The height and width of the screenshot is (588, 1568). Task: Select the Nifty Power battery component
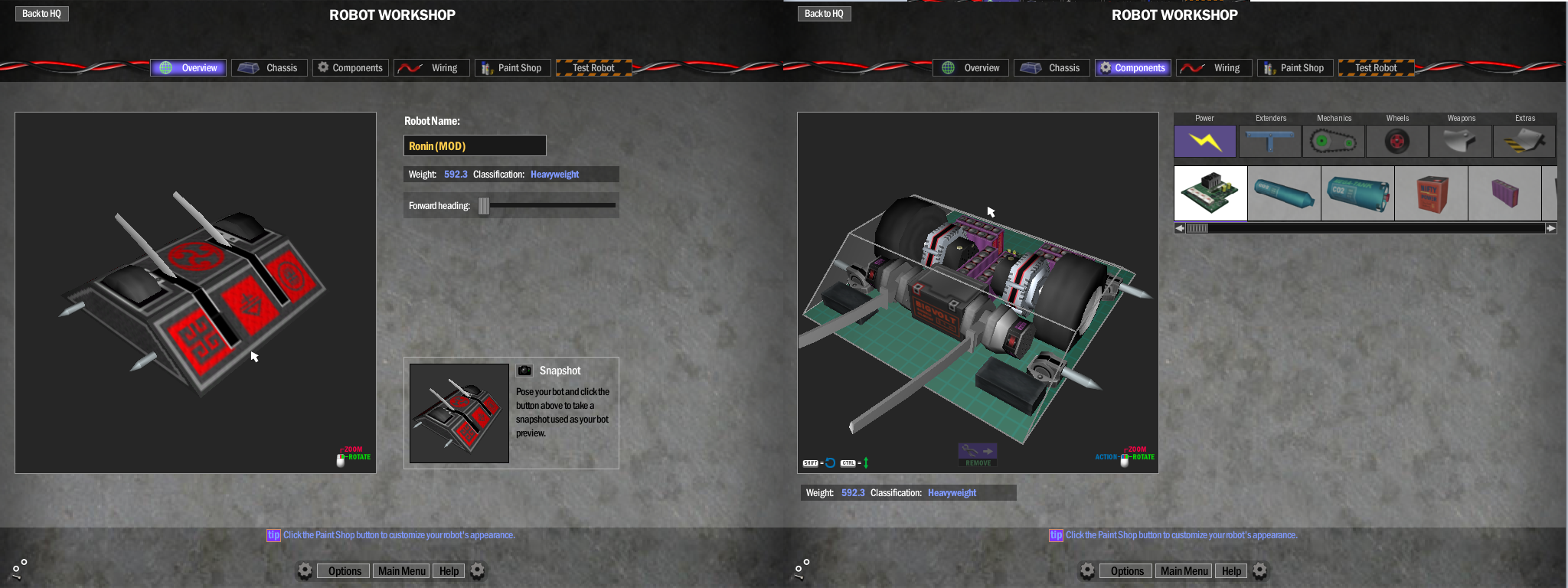coord(1431,193)
